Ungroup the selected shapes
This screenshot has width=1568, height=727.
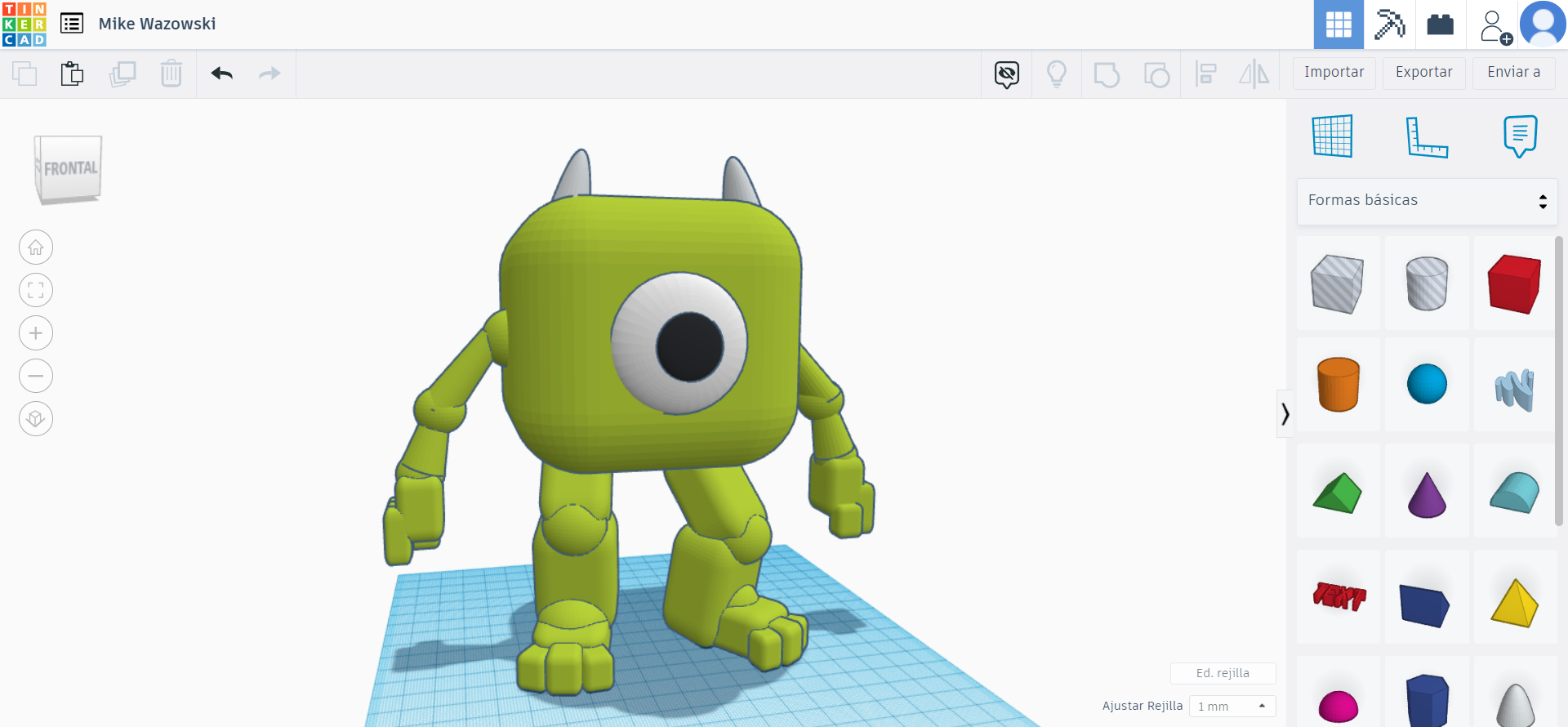tap(1156, 74)
